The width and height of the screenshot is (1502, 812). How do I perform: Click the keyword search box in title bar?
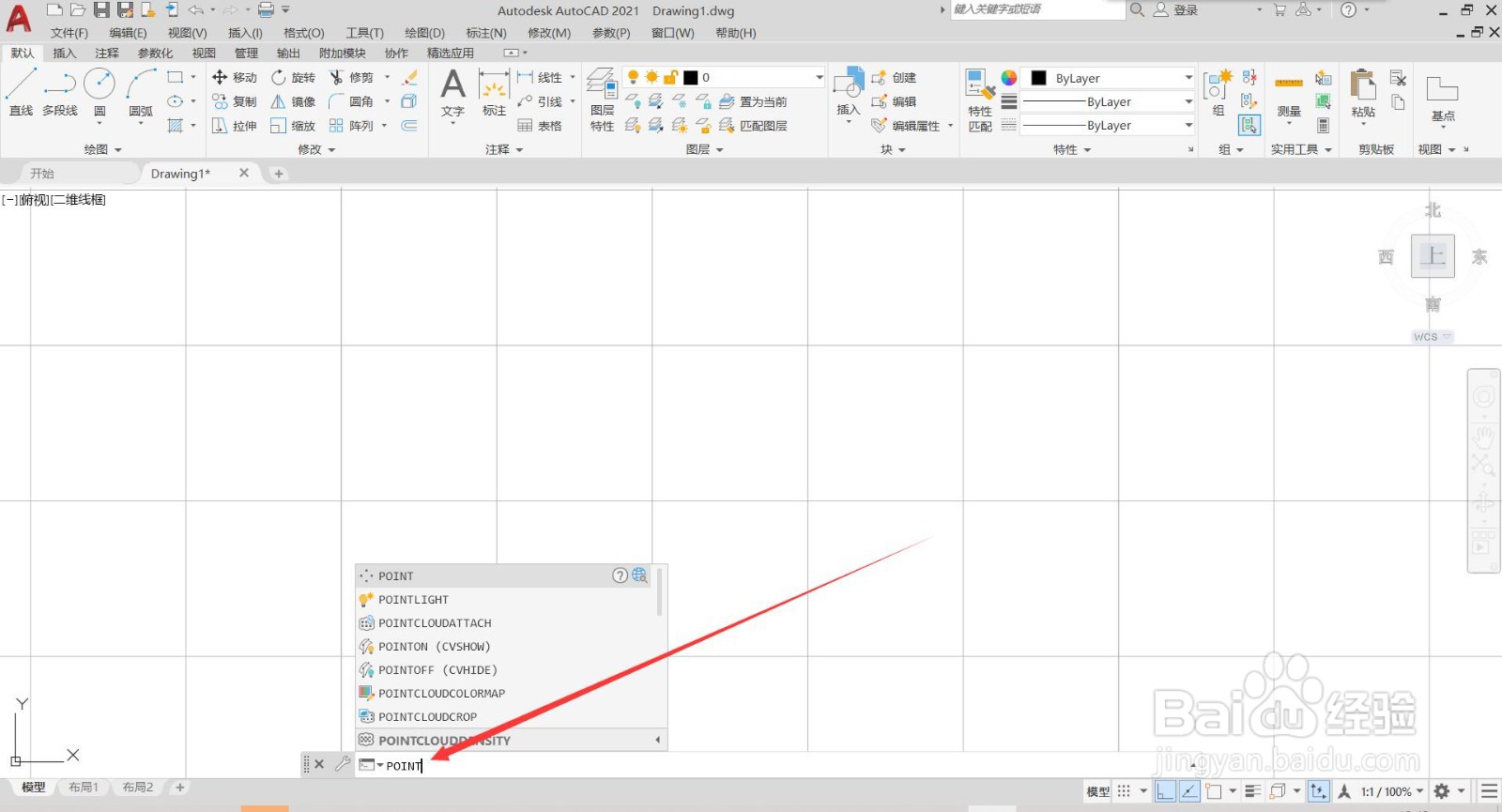point(1037,9)
